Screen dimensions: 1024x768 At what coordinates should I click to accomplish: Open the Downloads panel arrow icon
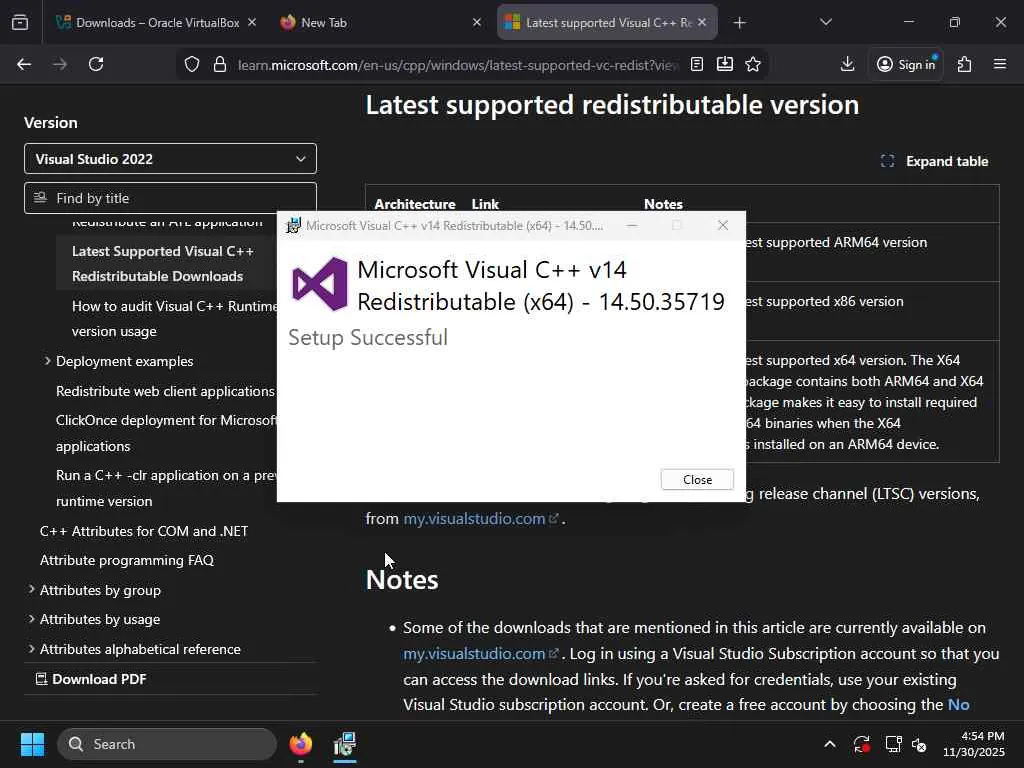(847, 64)
